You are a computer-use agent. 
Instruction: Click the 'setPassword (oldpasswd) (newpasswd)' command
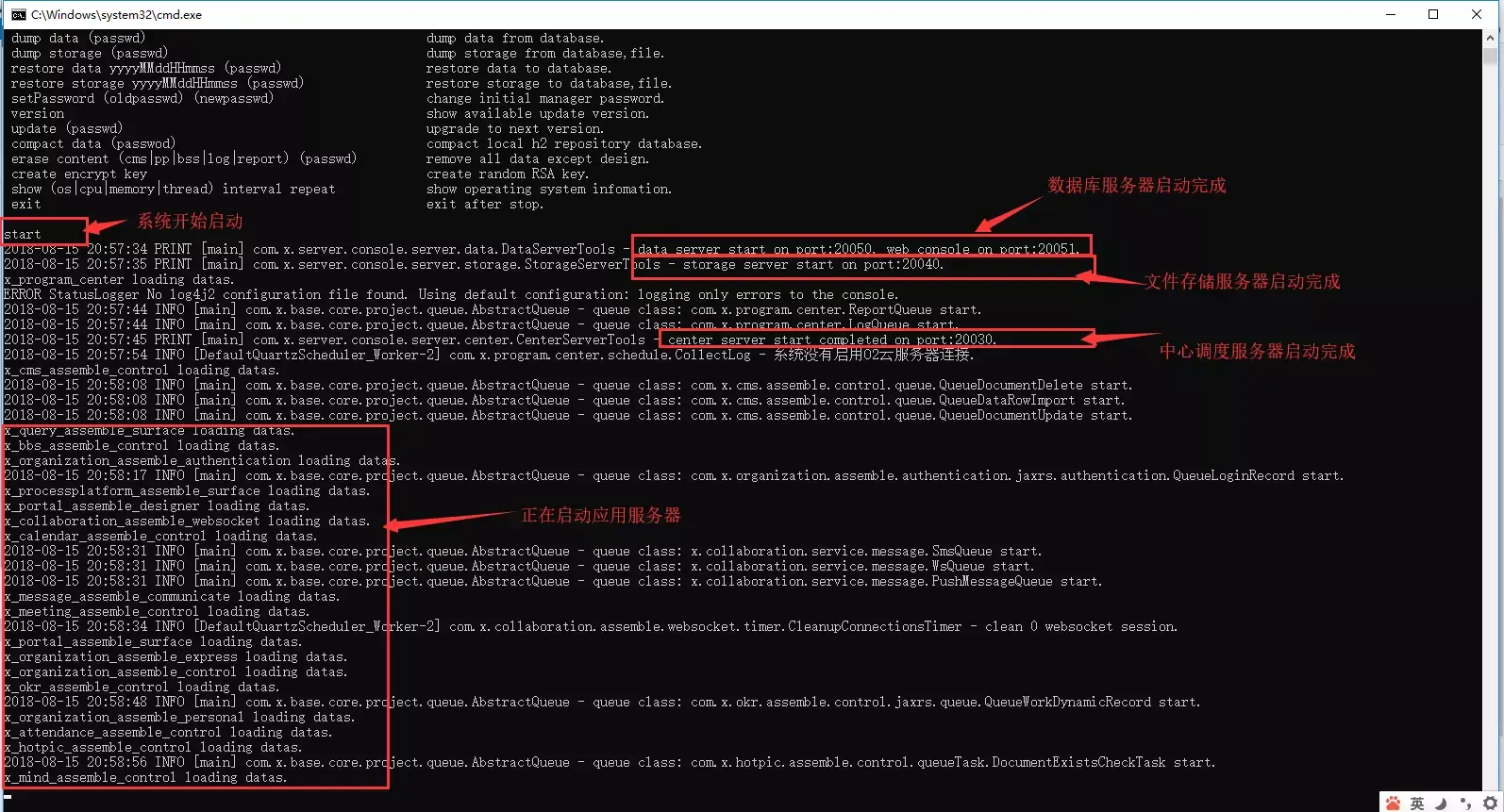click(x=142, y=99)
